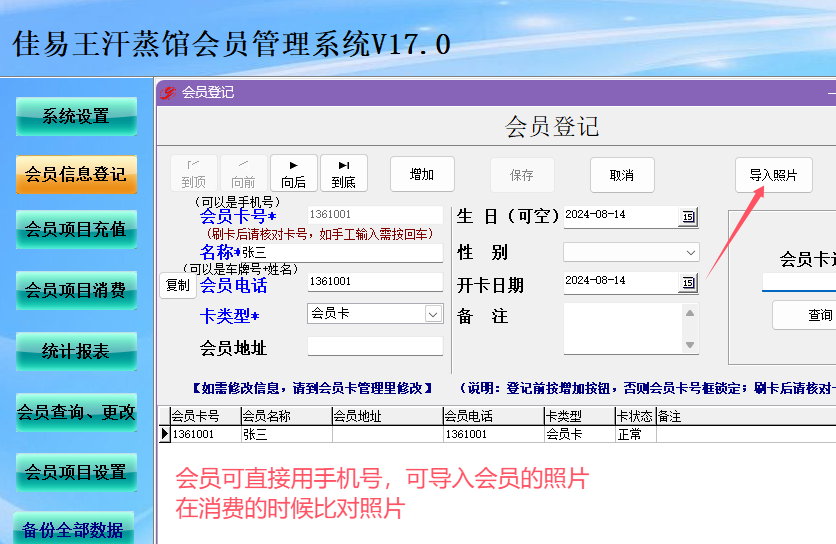Click the 备注 scrollbar down arrow

pyautogui.click(x=690, y=345)
